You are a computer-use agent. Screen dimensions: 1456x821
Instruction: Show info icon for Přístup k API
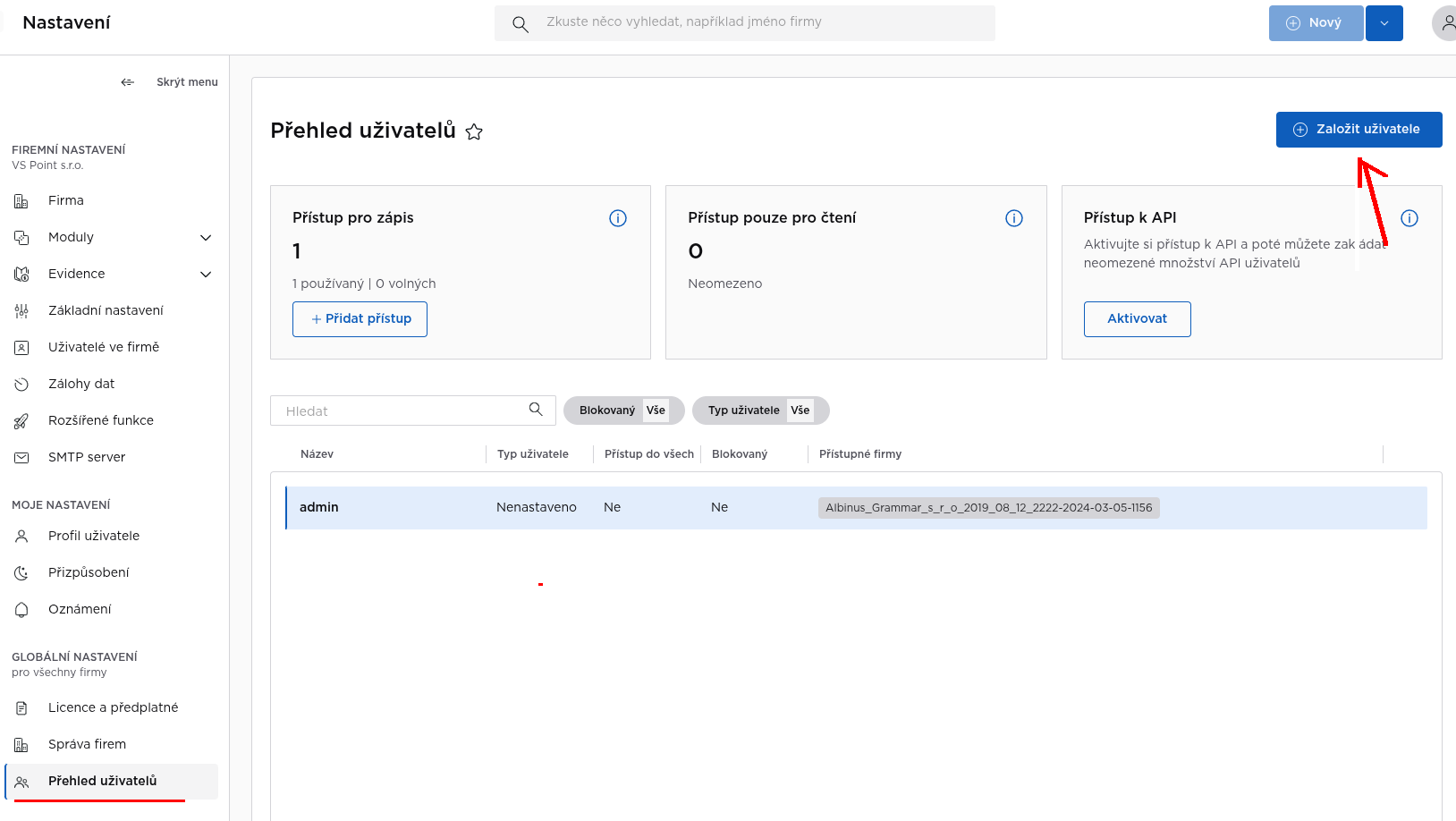[x=1409, y=218]
